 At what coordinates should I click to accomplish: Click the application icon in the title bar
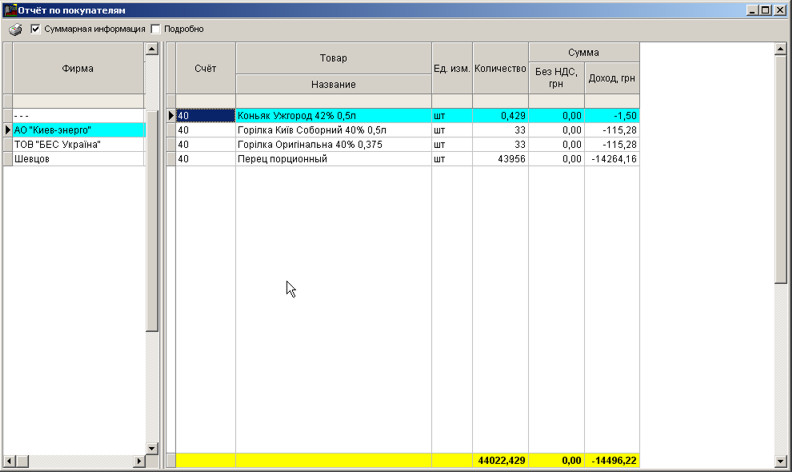point(9,9)
